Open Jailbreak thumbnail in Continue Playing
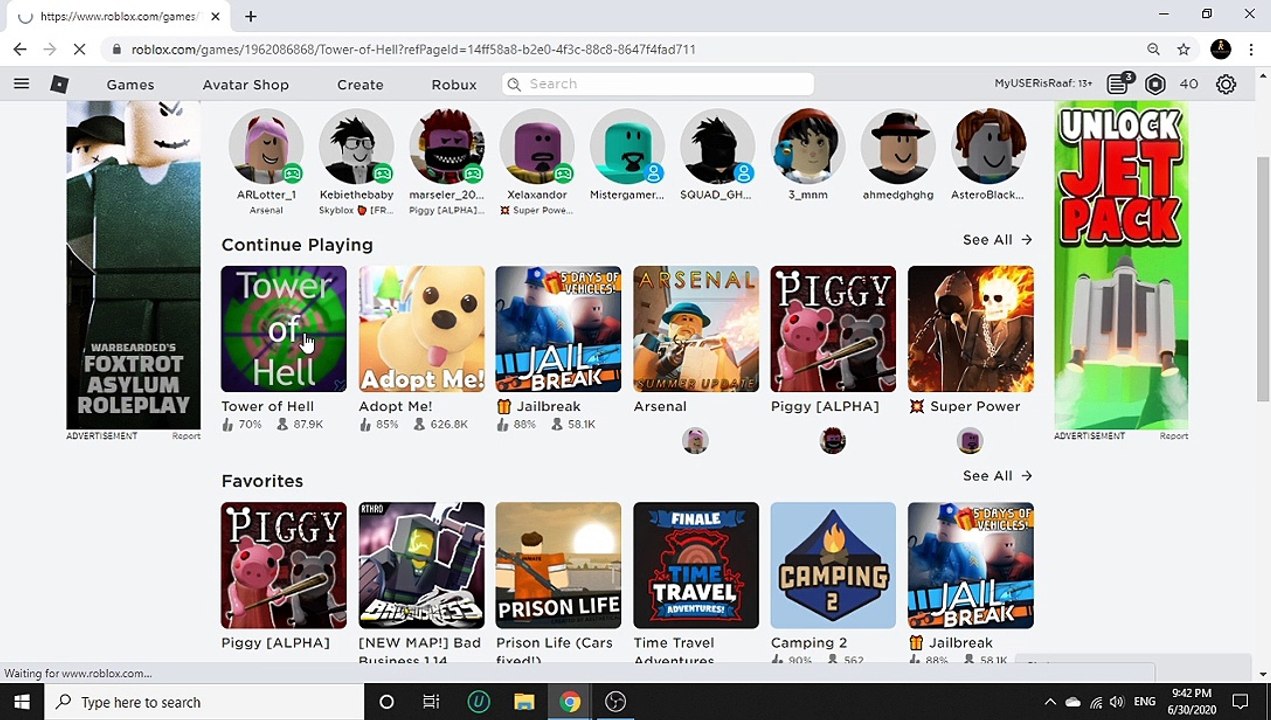1271x720 pixels. coord(558,329)
